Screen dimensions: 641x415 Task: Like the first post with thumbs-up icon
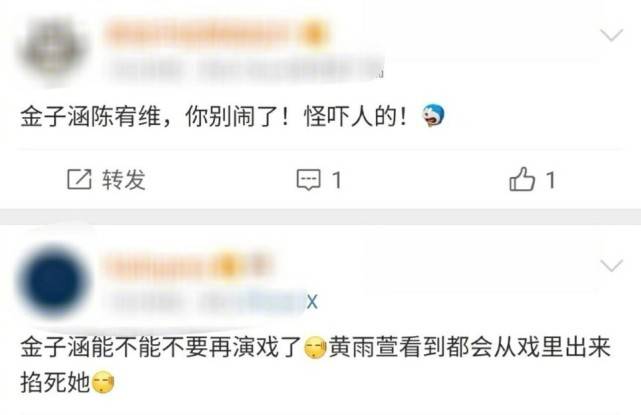coord(522,179)
